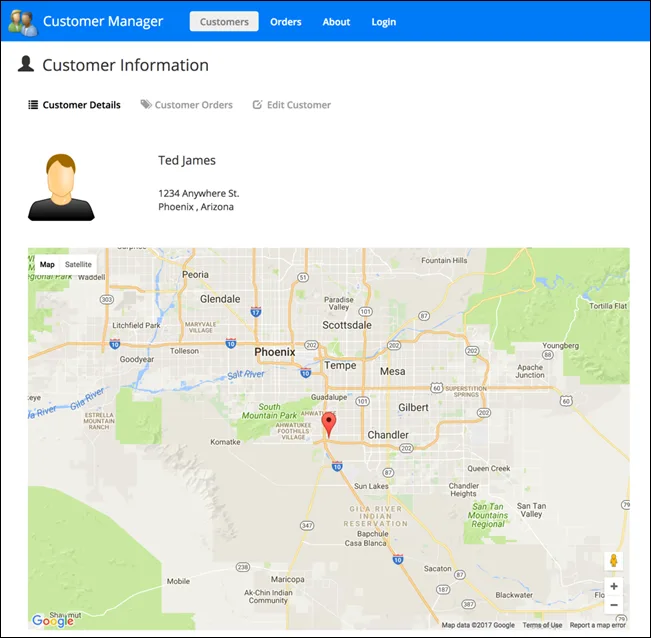The image size is (651, 638).
Task: Open Street View pegman icon
Action: (614, 561)
